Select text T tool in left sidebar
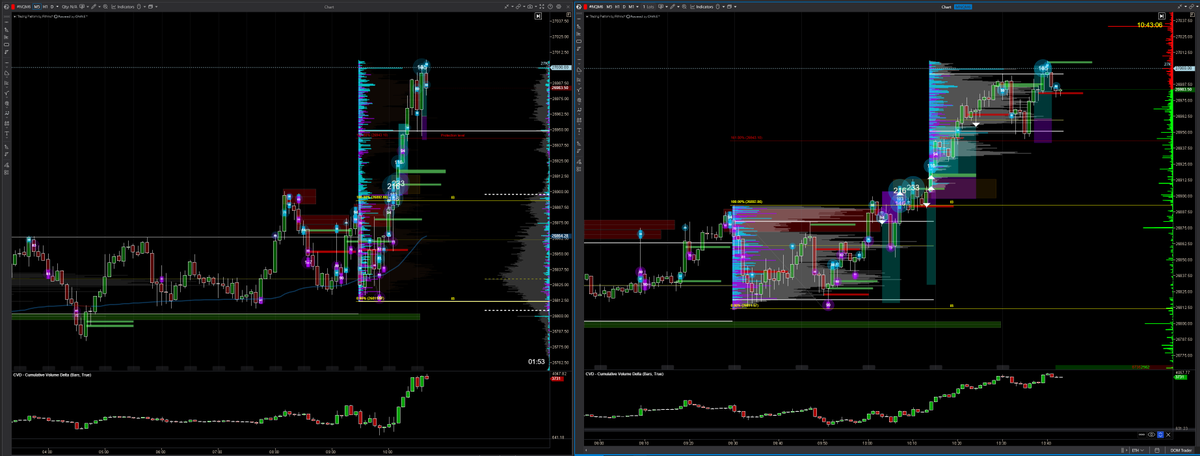Screen dimensions: 1200x456 click(6, 133)
